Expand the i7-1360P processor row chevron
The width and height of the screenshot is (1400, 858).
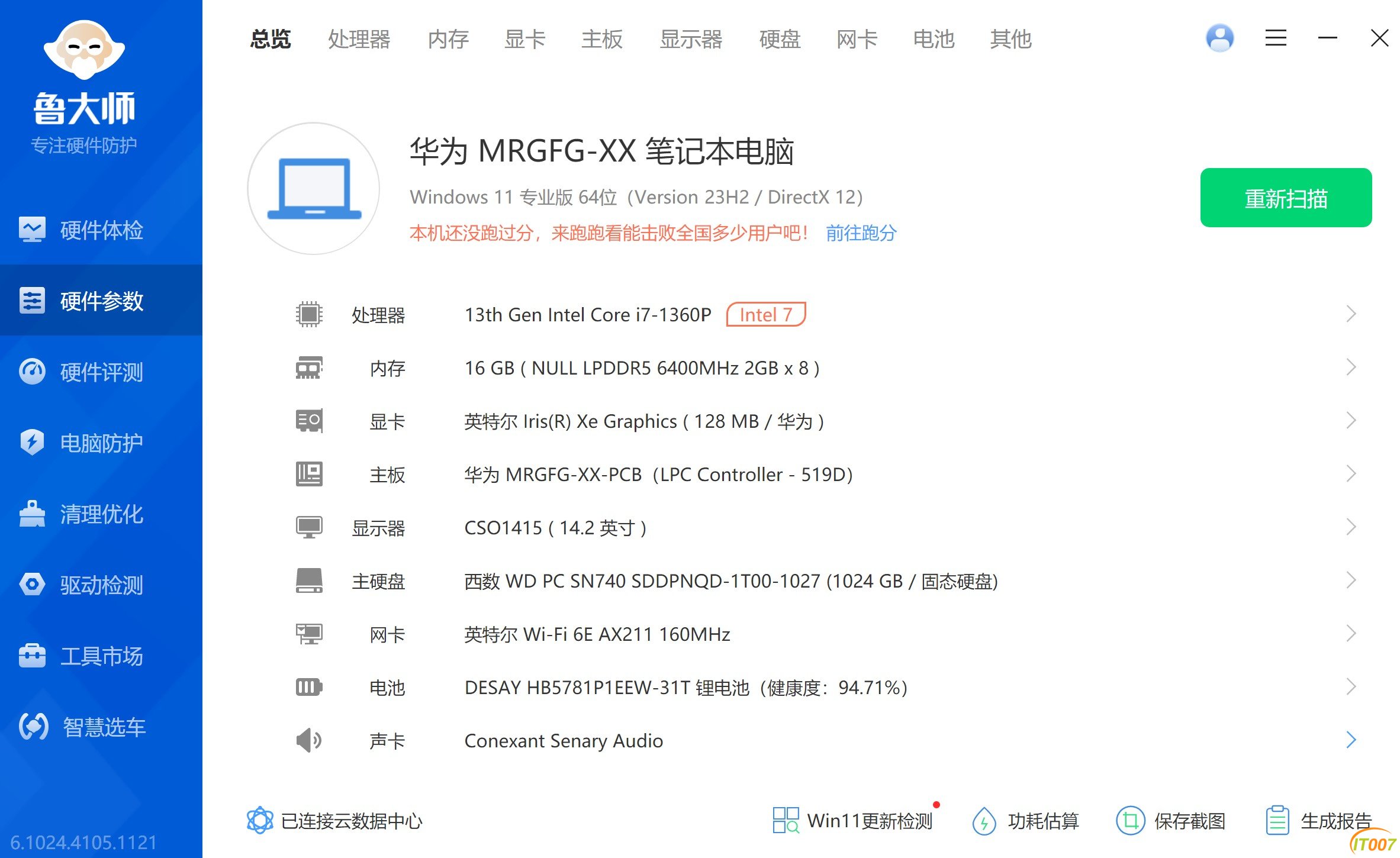(x=1351, y=314)
